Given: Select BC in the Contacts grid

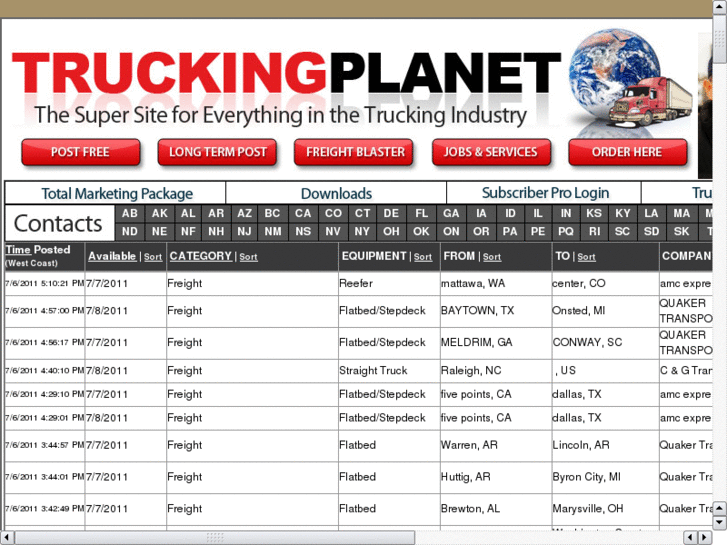Looking at the screenshot, I should pos(273,213).
